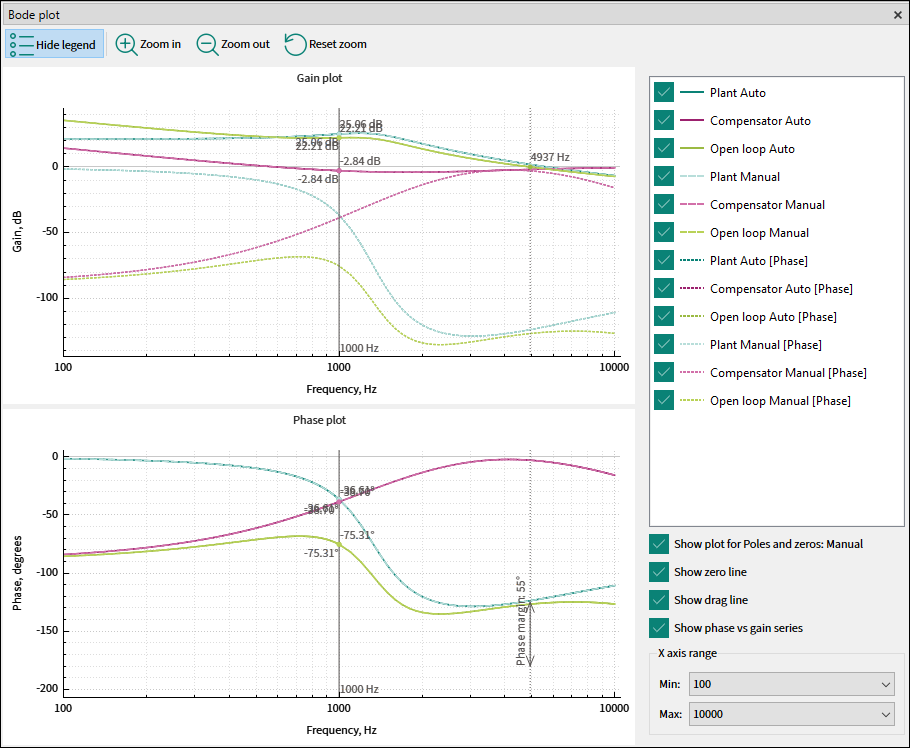Toggle the Plant Manual series checkbox
The height and width of the screenshot is (748, 910).
click(663, 176)
